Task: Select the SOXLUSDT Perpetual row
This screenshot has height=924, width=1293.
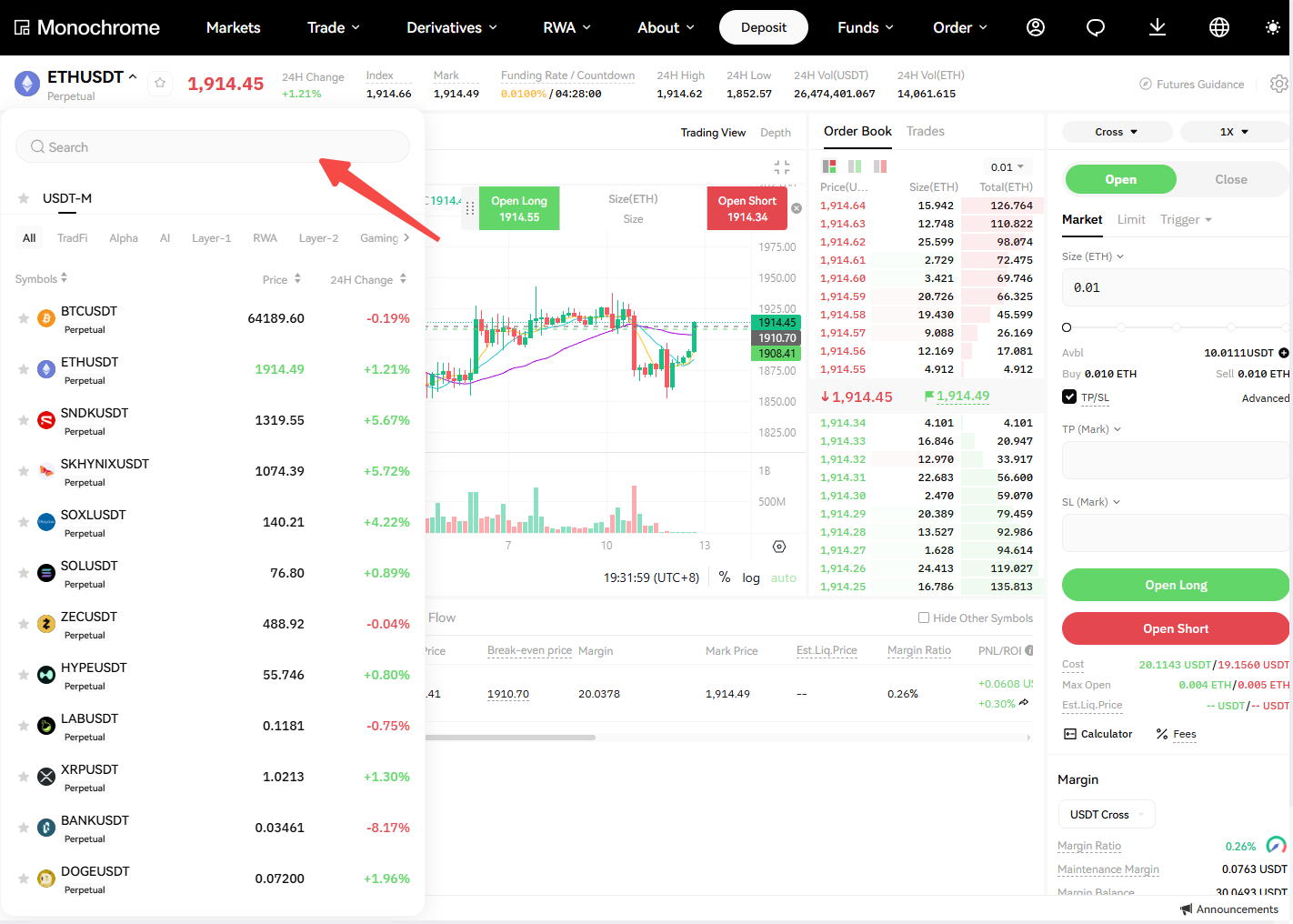Action: coord(213,522)
